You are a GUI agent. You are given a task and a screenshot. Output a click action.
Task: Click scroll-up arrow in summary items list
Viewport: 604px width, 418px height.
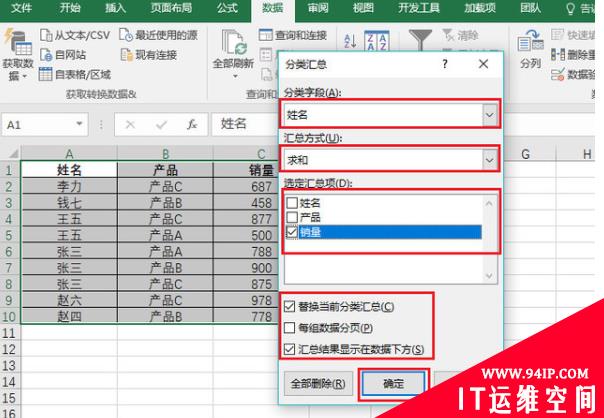tap(489, 203)
